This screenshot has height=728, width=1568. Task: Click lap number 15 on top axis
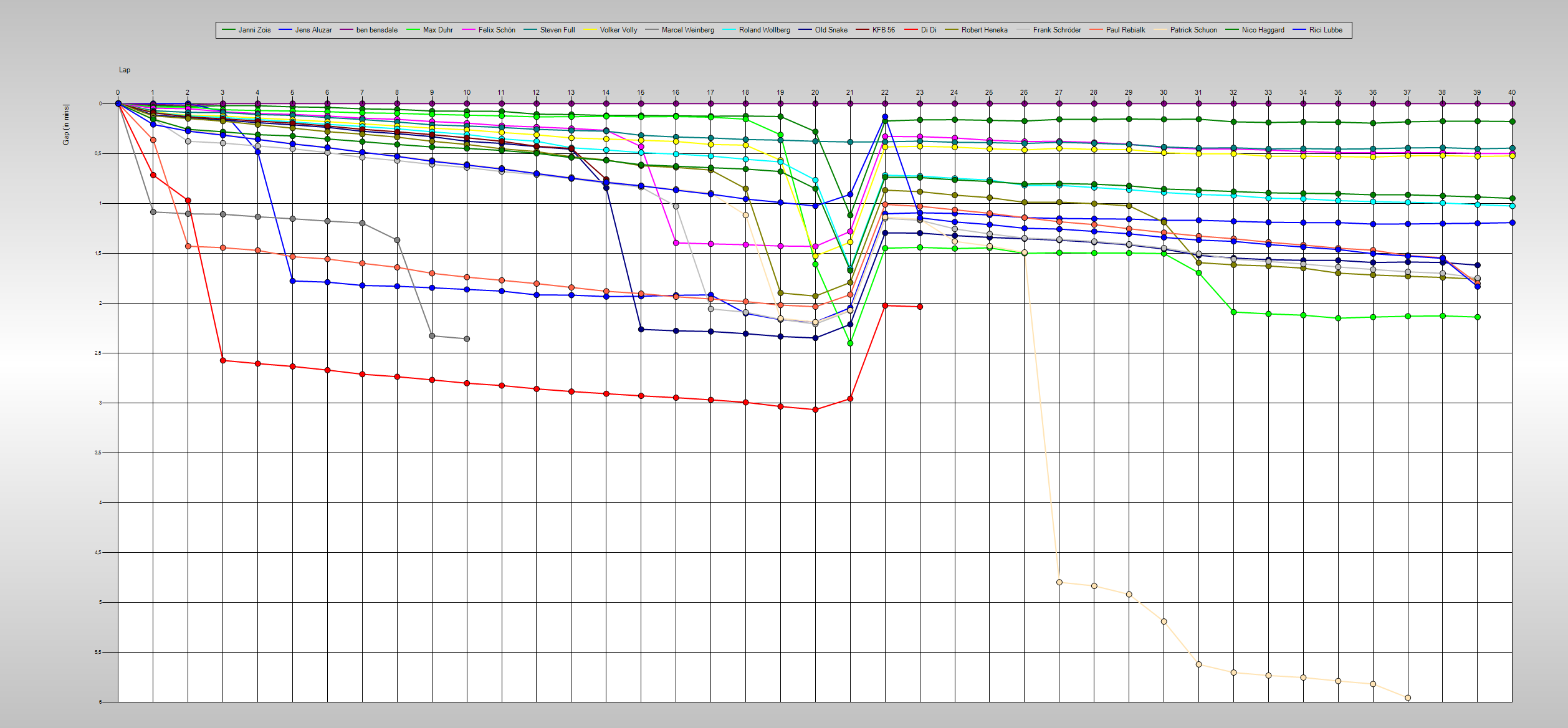(641, 92)
